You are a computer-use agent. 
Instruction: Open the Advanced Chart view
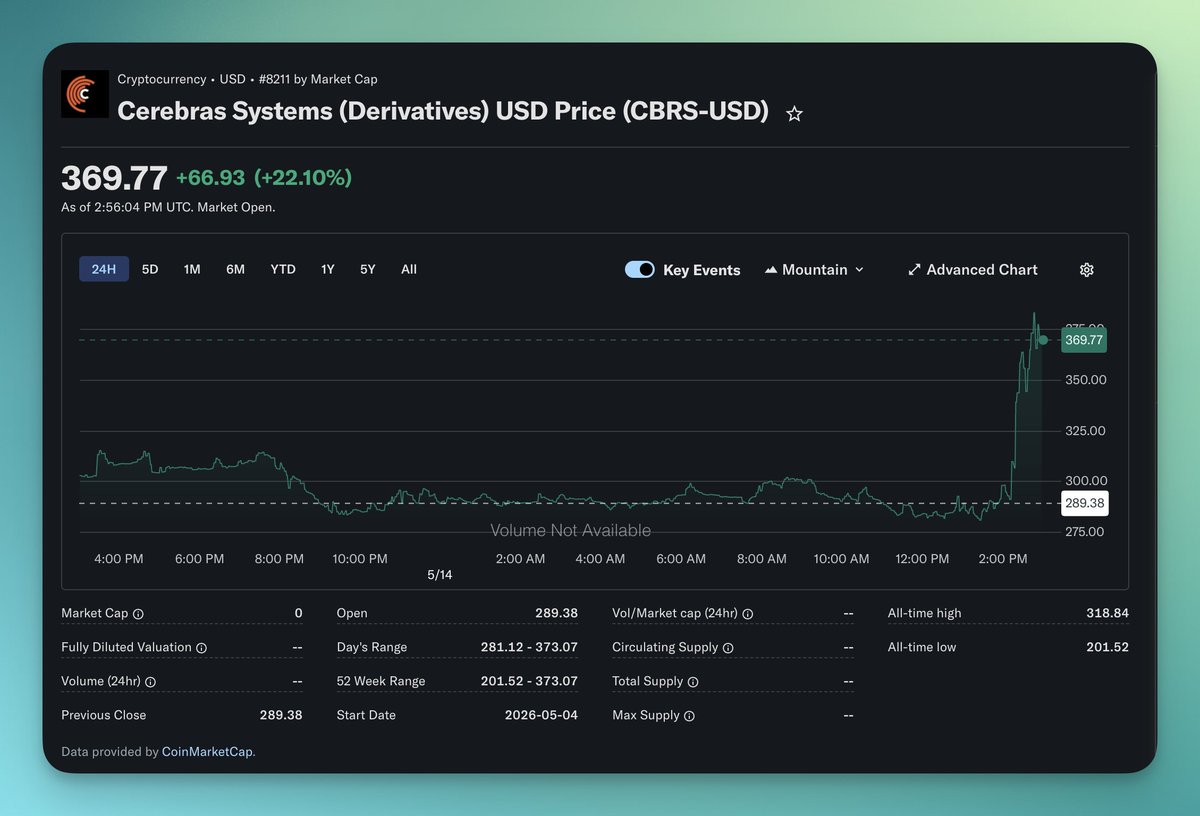[972, 270]
